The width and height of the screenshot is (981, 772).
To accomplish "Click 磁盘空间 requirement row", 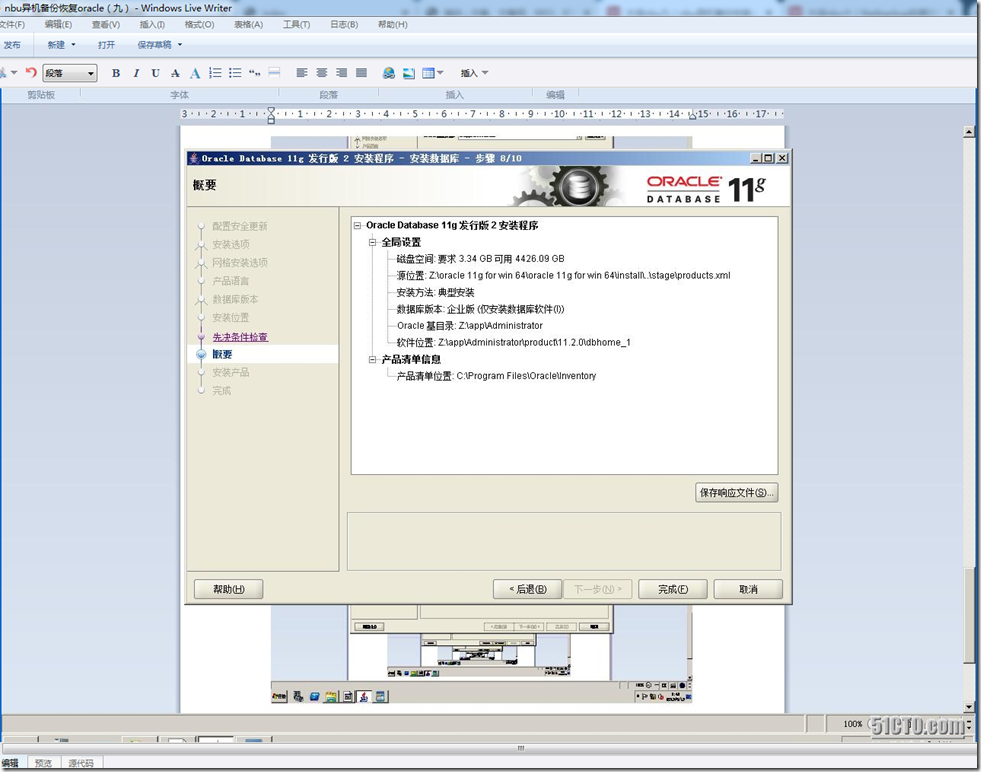I will coord(480,258).
